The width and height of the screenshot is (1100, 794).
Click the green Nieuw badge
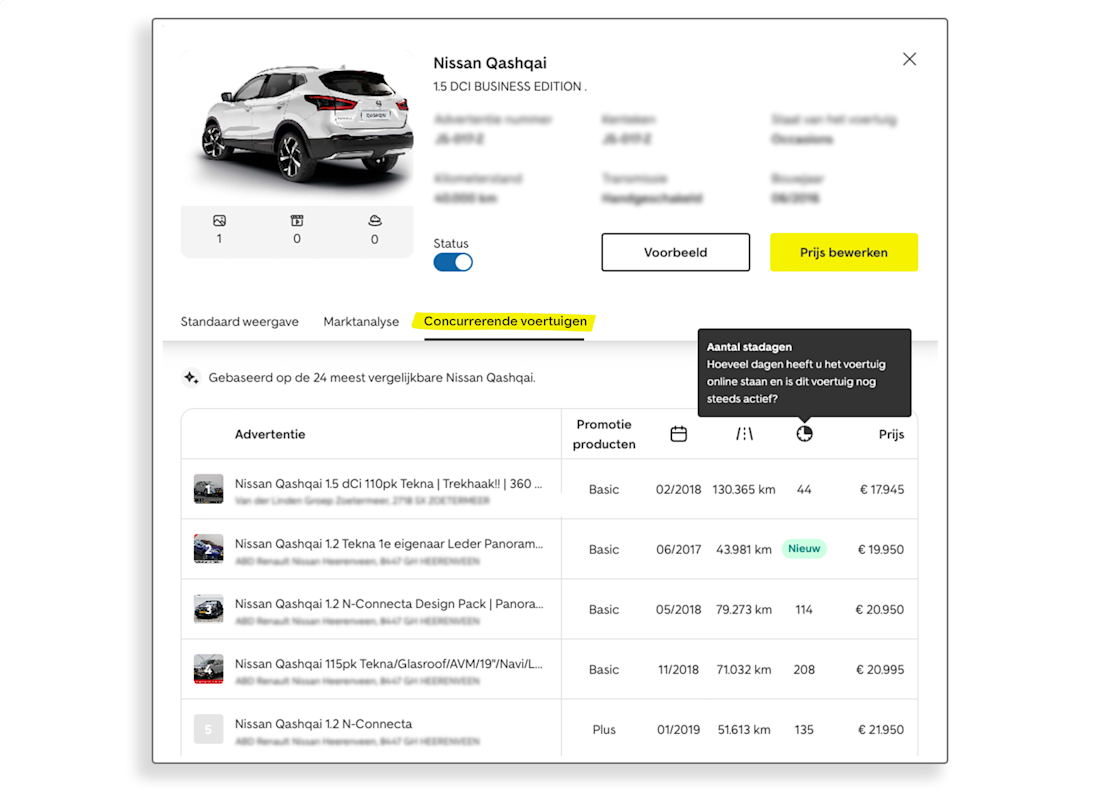coord(804,549)
